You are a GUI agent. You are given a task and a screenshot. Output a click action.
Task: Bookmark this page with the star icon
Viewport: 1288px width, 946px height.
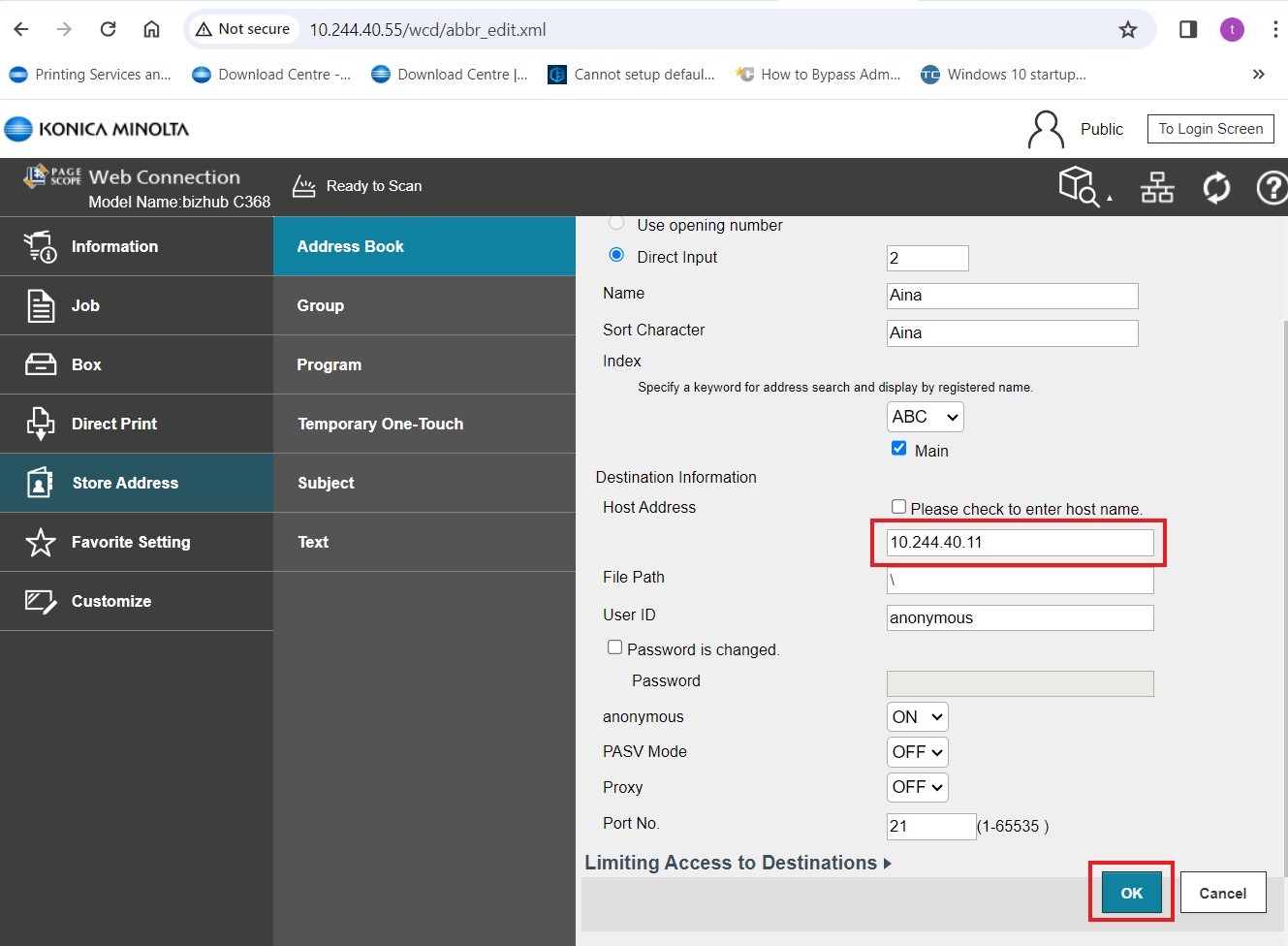pyautogui.click(x=1127, y=30)
